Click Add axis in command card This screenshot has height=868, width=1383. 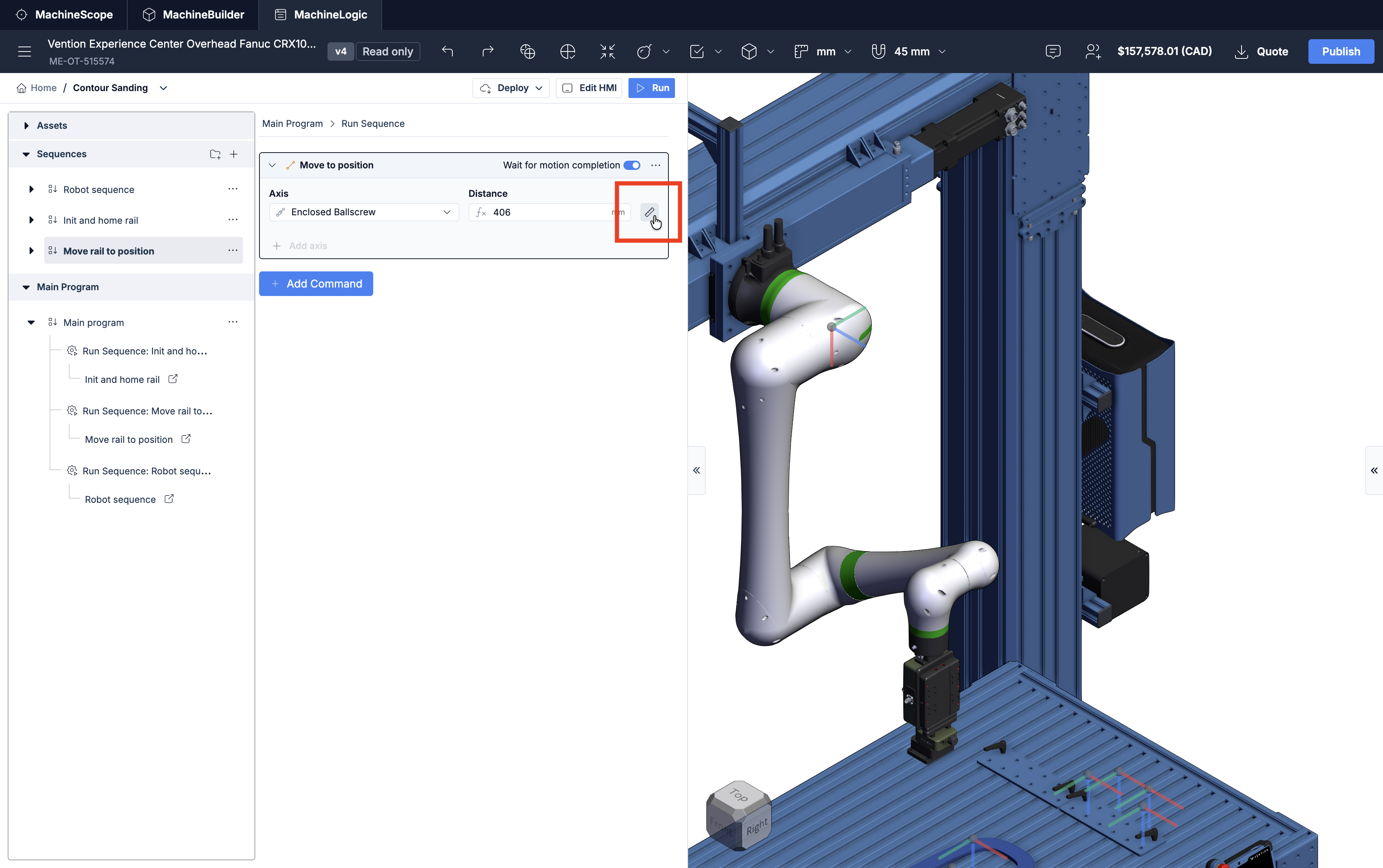(x=300, y=246)
